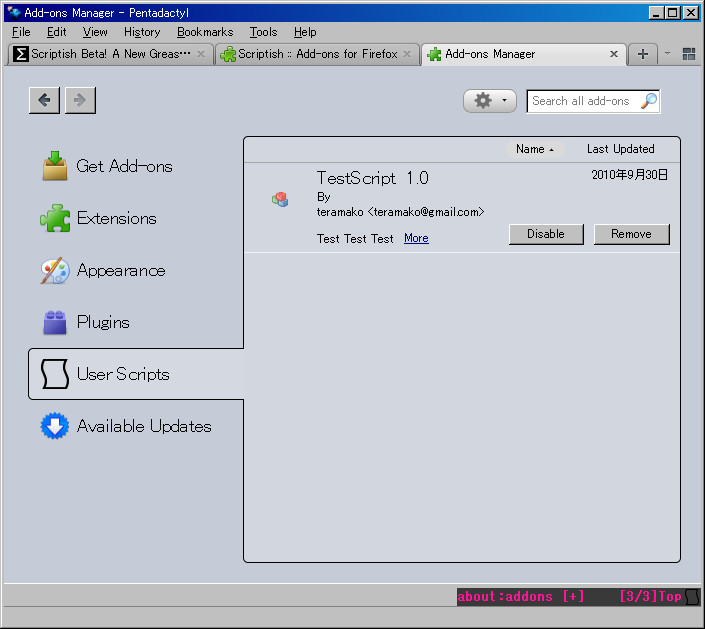Open the Bookmarks menu
The height and width of the screenshot is (629, 705).
(205, 32)
